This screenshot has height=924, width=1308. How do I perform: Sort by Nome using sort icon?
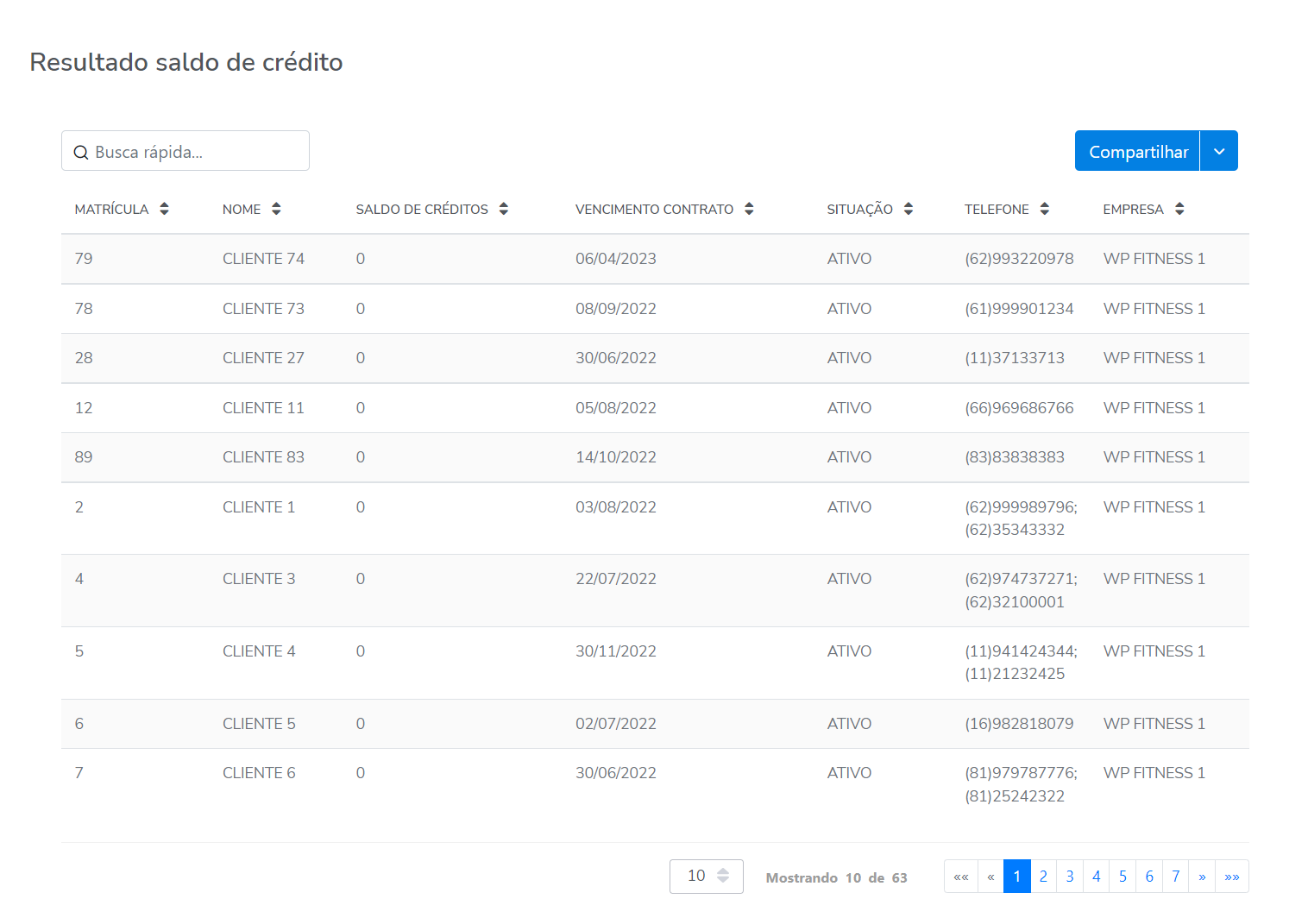(x=276, y=209)
